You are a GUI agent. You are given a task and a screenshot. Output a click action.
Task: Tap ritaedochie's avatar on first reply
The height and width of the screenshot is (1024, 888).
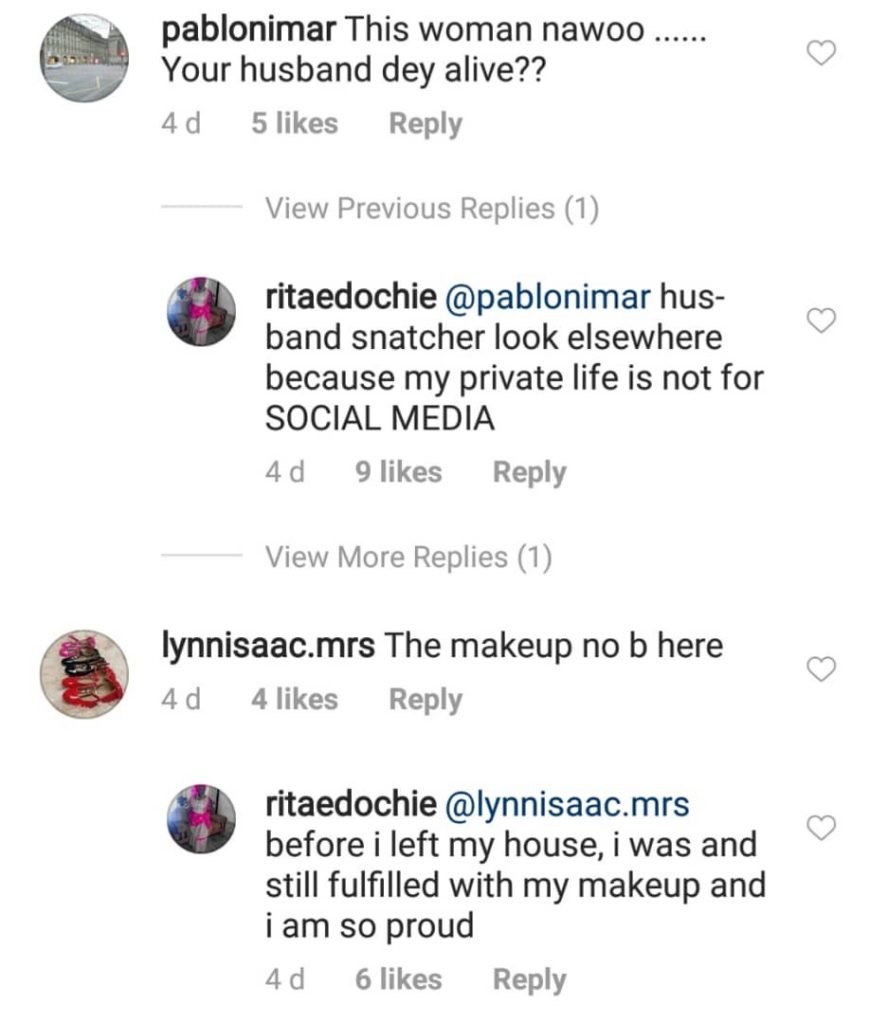point(200,312)
